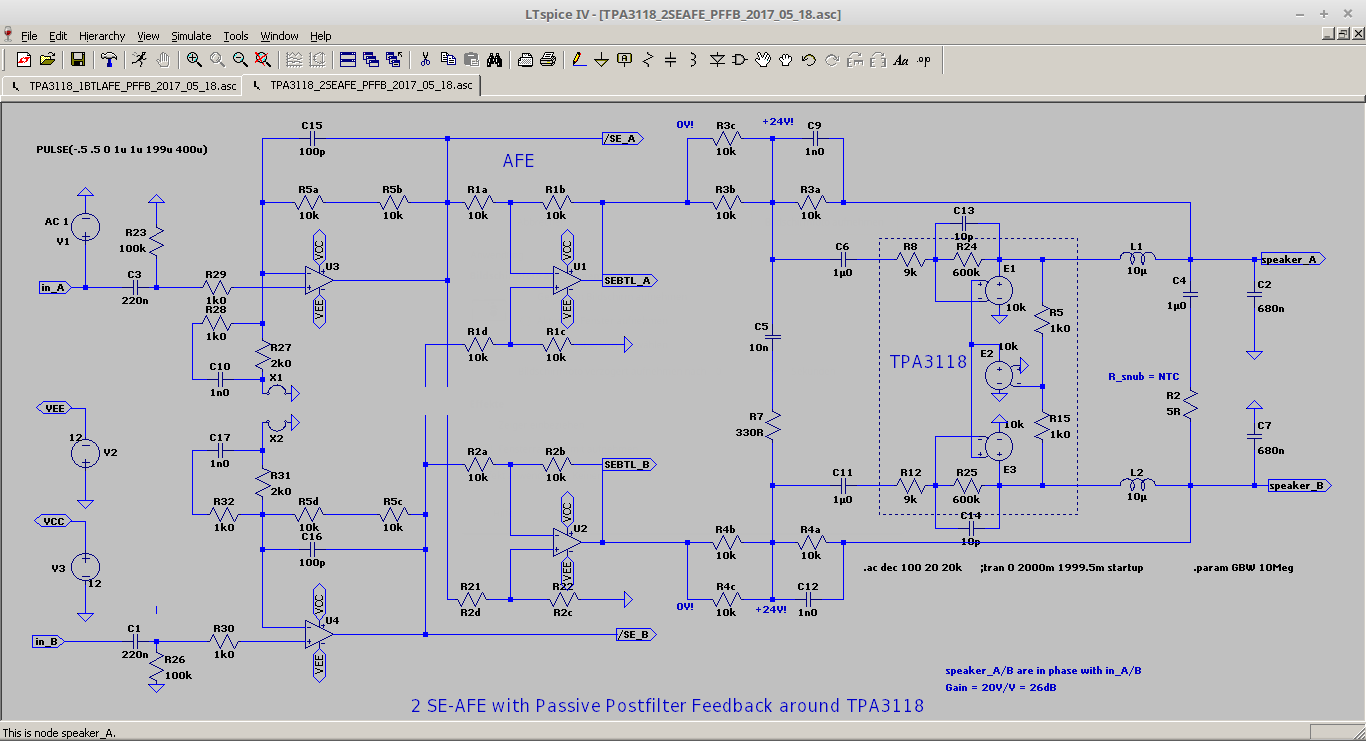Select the Label Net tool
This screenshot has width=1366, height=741.
625,60
